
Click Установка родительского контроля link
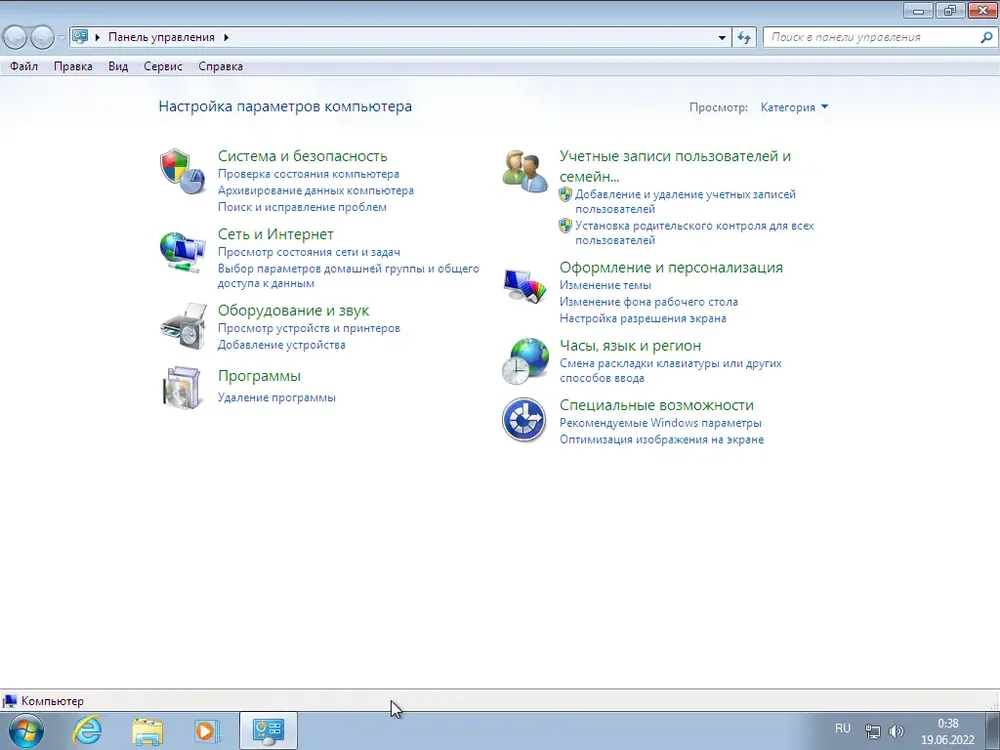(695, 233)
